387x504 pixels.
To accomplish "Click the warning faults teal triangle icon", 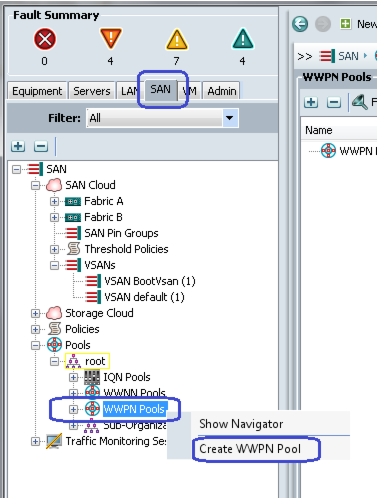I will click(x=243, y=39).
